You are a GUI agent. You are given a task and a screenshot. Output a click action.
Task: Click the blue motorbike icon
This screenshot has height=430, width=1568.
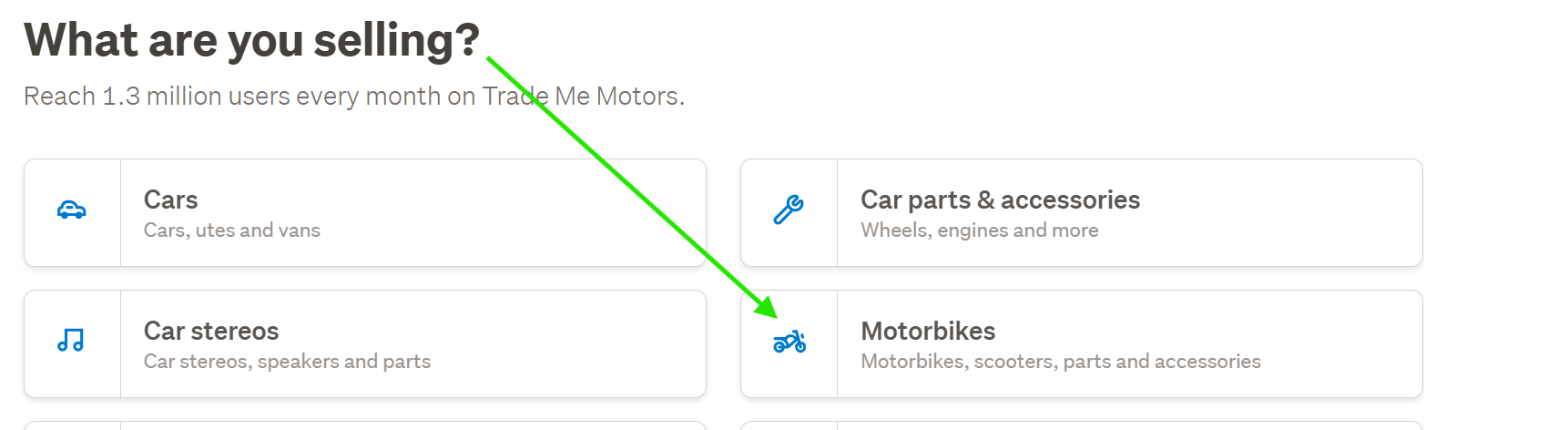(x=789, y=342)
